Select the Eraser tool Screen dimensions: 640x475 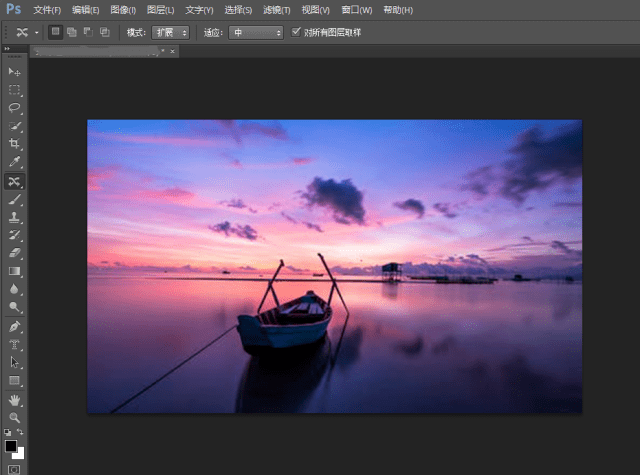click(x=14, y=253)
